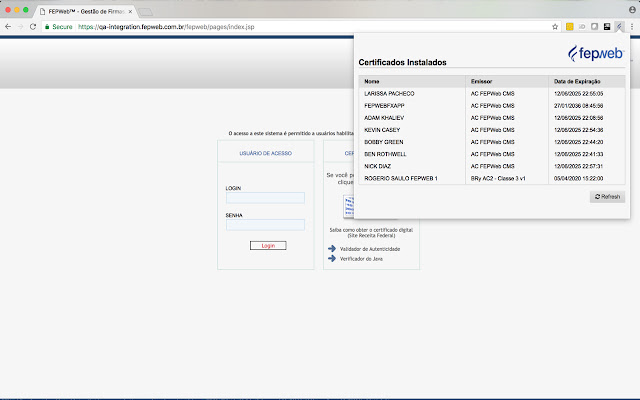Select the BEN ROTHWELL certificate row

click(492, 154)
